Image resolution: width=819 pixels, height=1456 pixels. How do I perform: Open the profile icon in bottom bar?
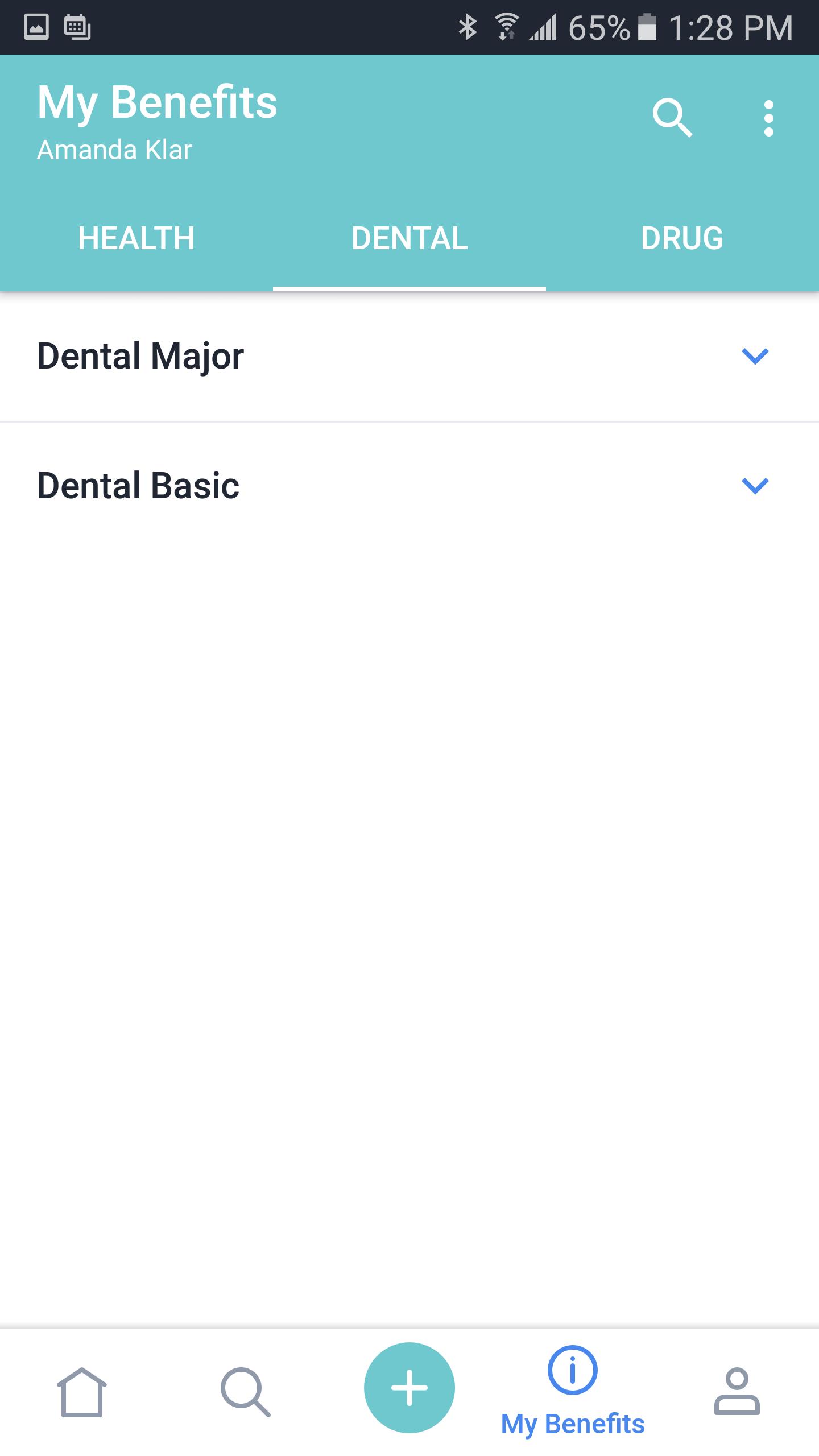coord(737,1392)
